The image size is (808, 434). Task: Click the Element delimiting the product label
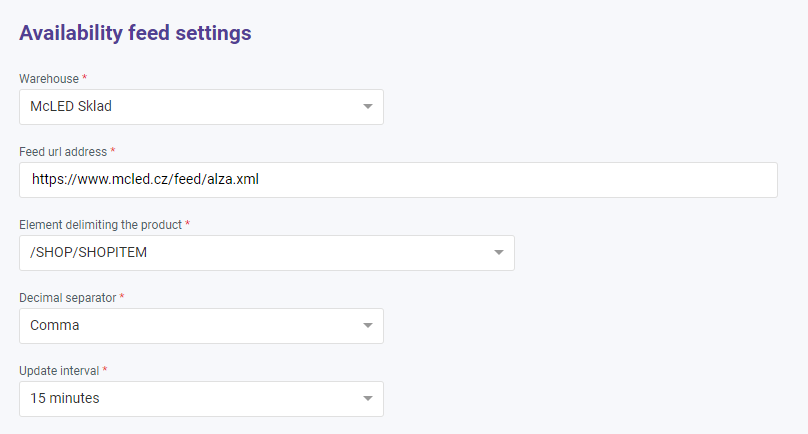click(100, 224)
